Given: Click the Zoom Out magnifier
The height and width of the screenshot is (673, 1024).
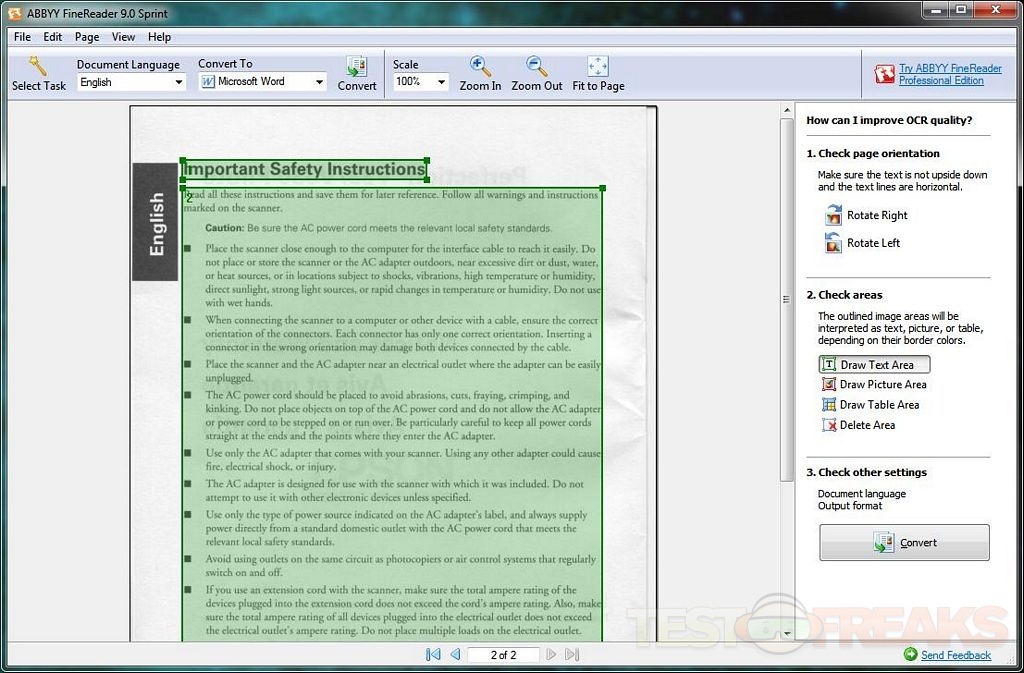Looking at the screenshot, I should [537, 66].
